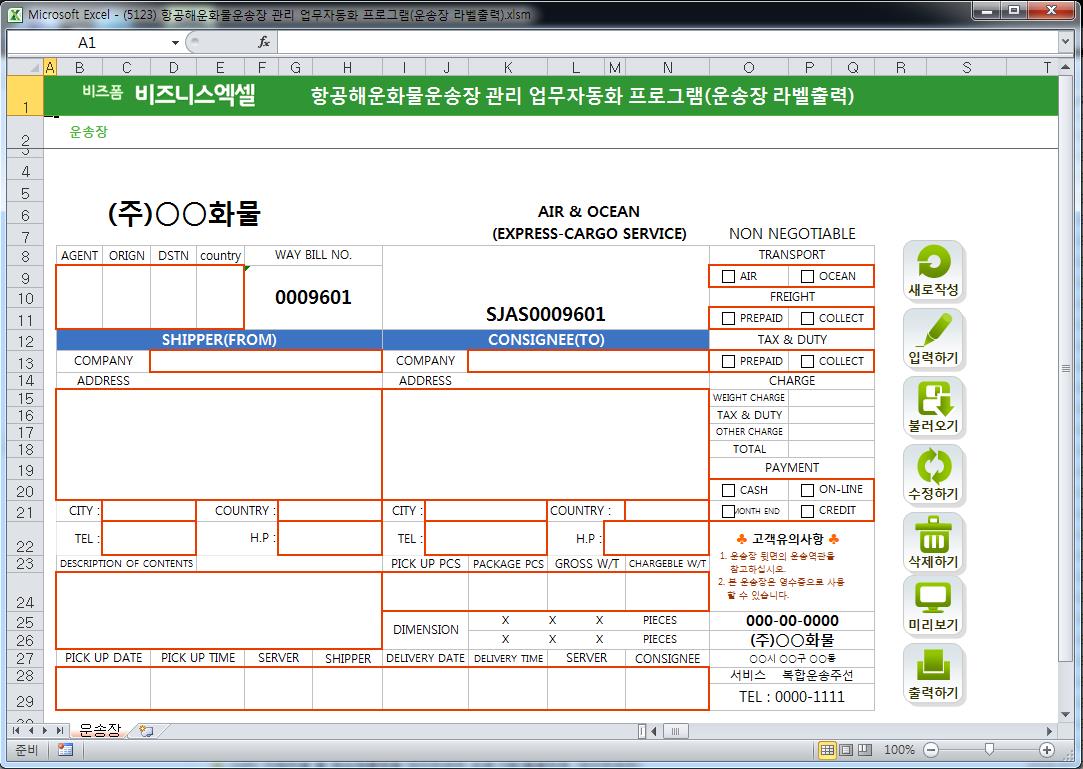Select the 운송장 sheet tab
This screenshot has width=1083, height=769.
click(x=99, y=730)
